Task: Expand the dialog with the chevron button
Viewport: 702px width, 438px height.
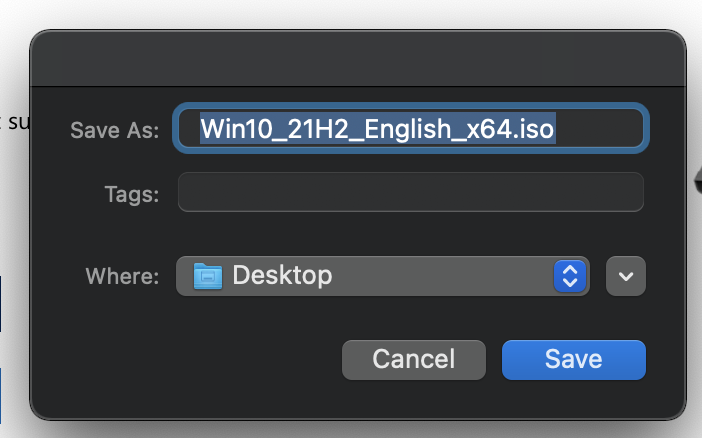Action: tap(625, 276)
